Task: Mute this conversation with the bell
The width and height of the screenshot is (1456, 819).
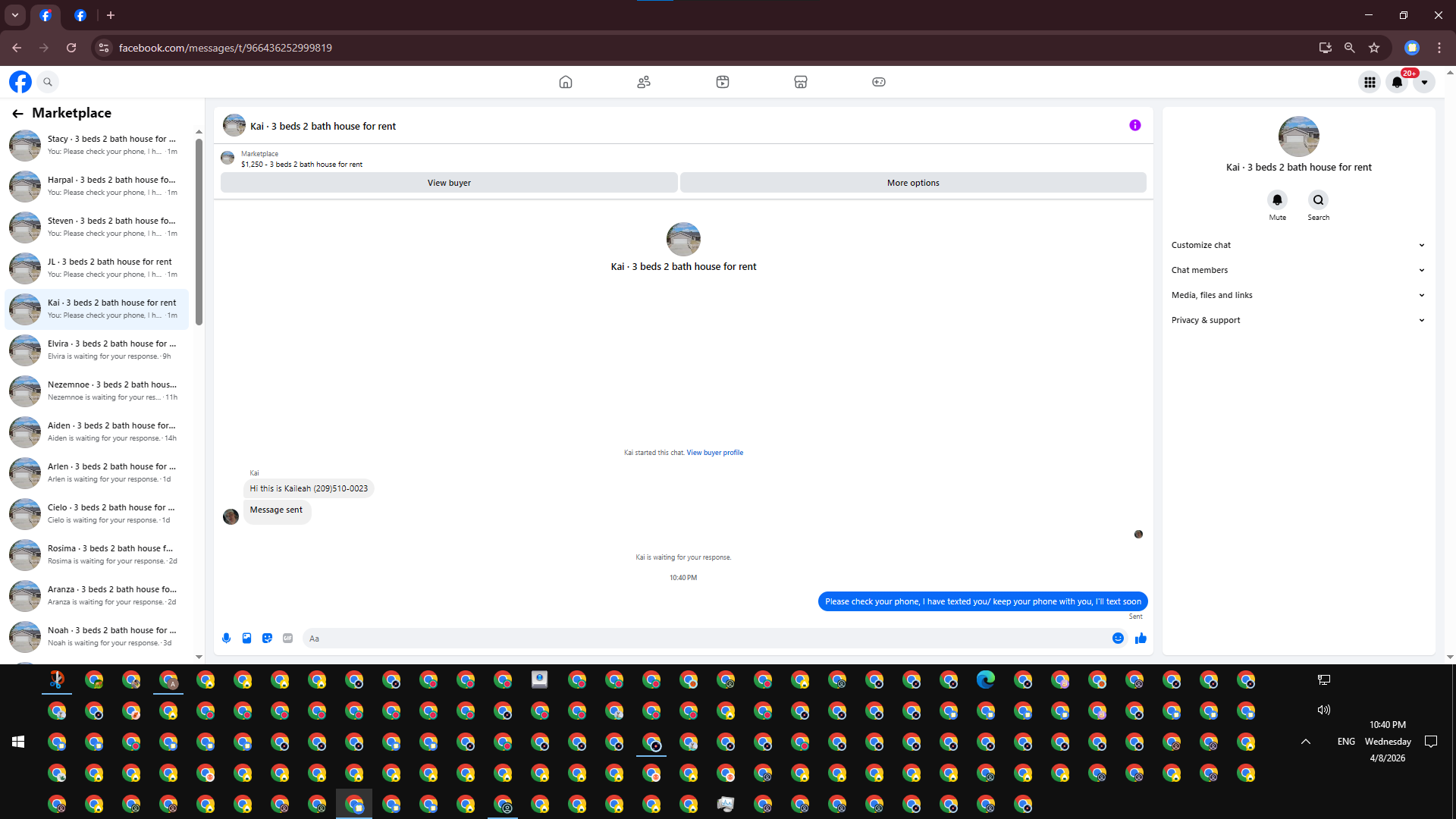Action: [1277, 200]
